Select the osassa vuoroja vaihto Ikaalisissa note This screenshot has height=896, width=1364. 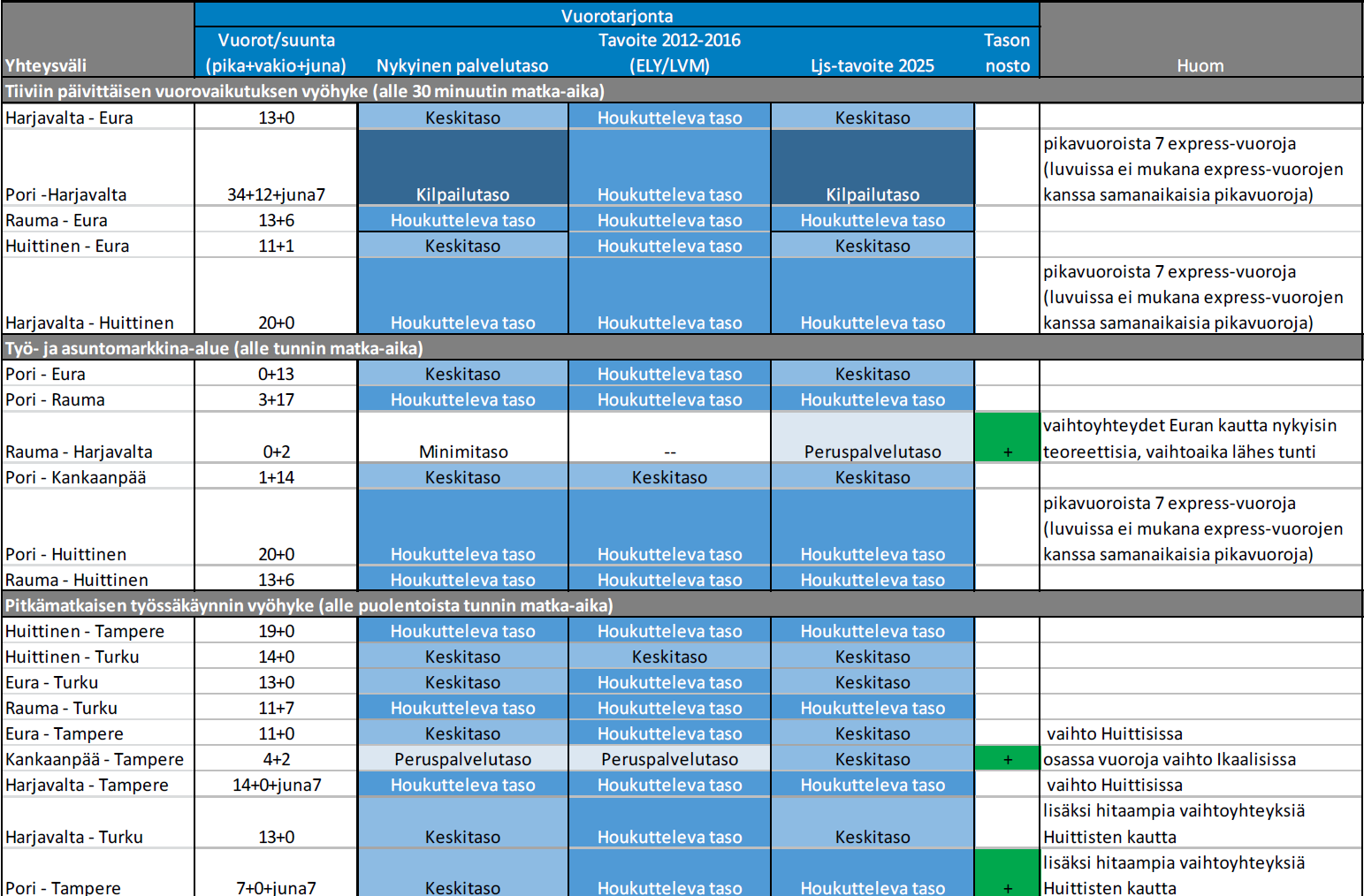[x=1170, y=759]
